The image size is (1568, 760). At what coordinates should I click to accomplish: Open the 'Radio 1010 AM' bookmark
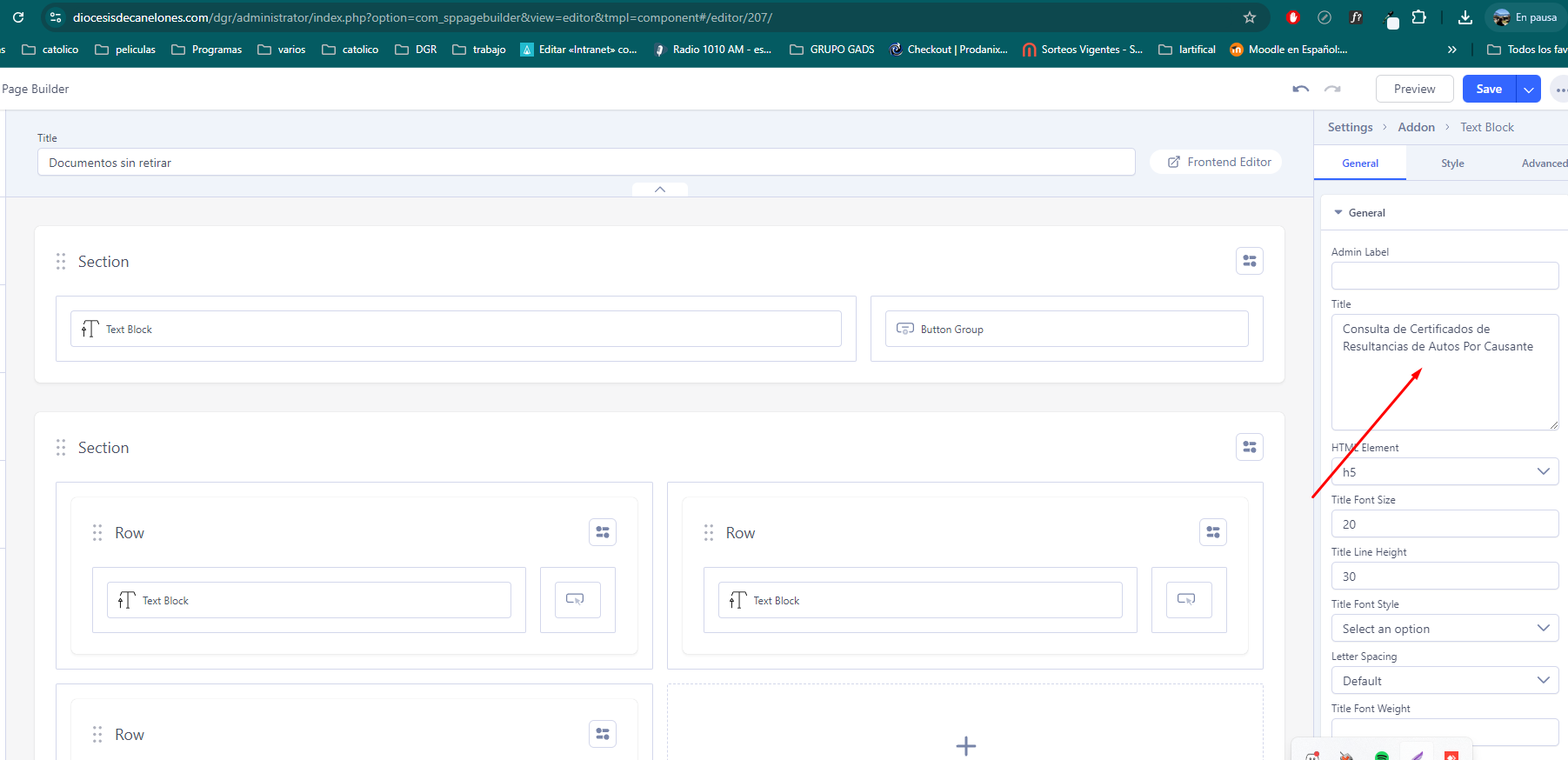click(x=712, y=50)
